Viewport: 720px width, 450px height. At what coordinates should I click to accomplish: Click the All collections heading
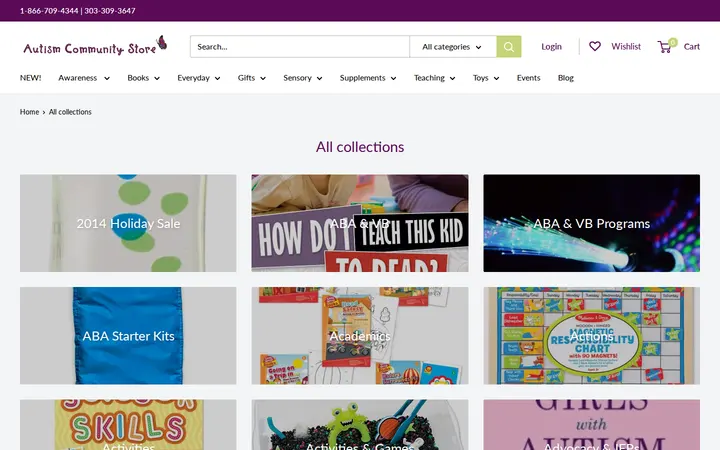(x=360, y=147)
